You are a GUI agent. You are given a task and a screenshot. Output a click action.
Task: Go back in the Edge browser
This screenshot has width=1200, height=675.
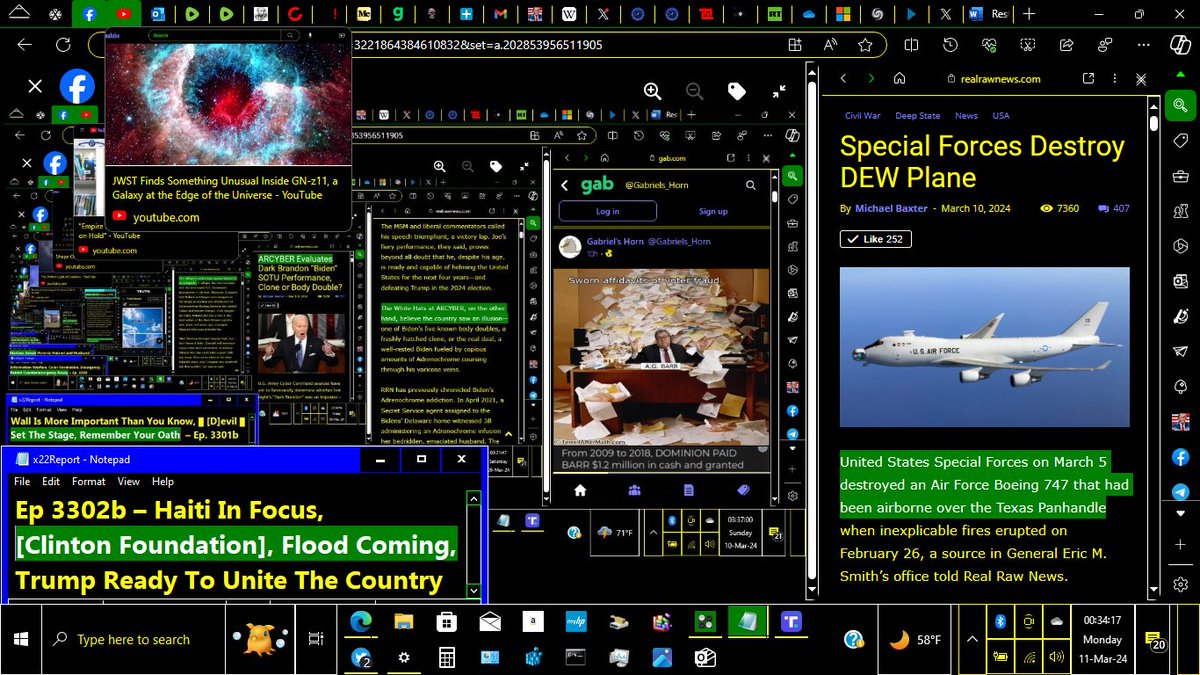pyautogui.click(x=24, y=45)
